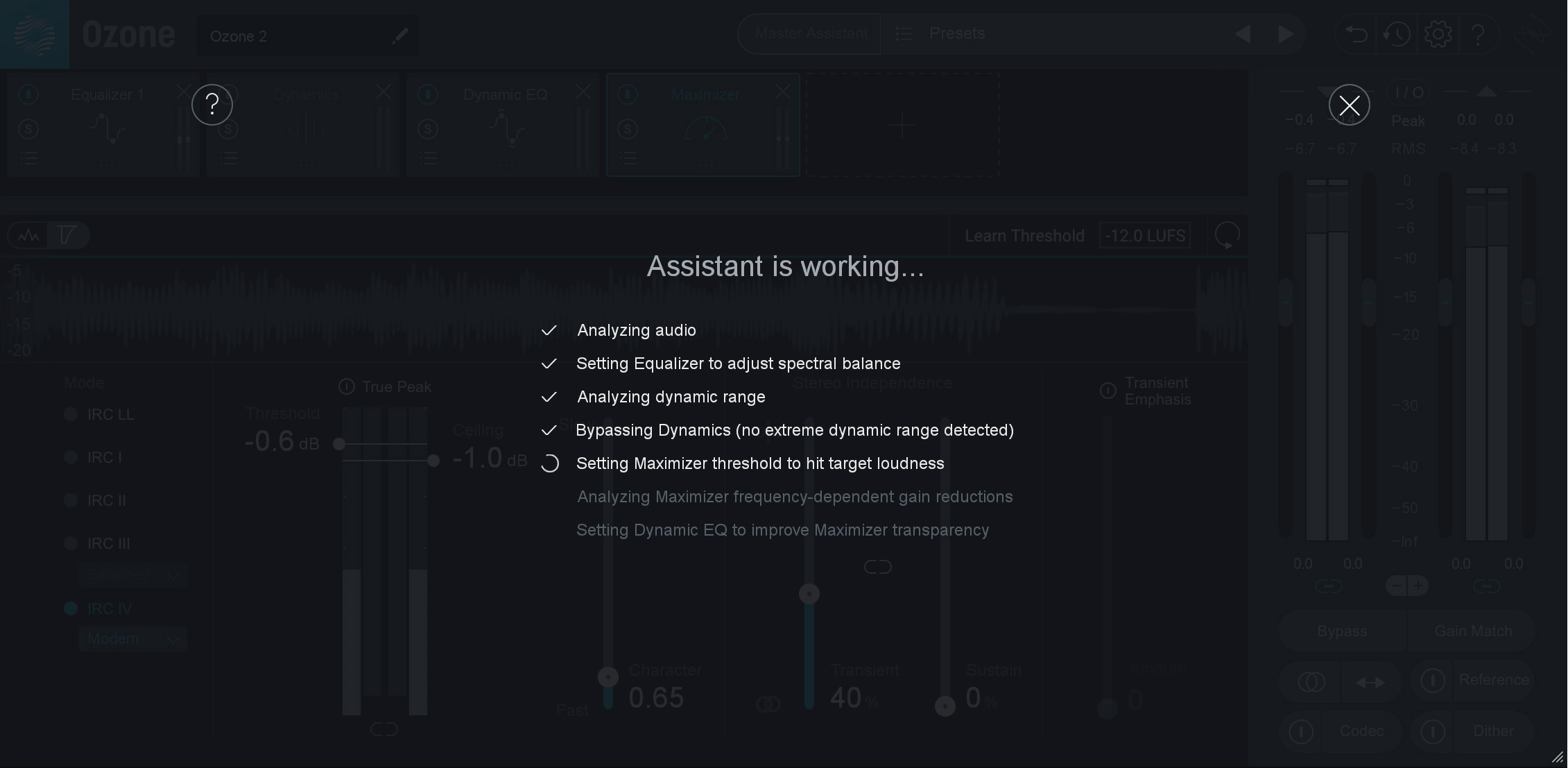Open the Master Assistant

click(x=810, y=33)
